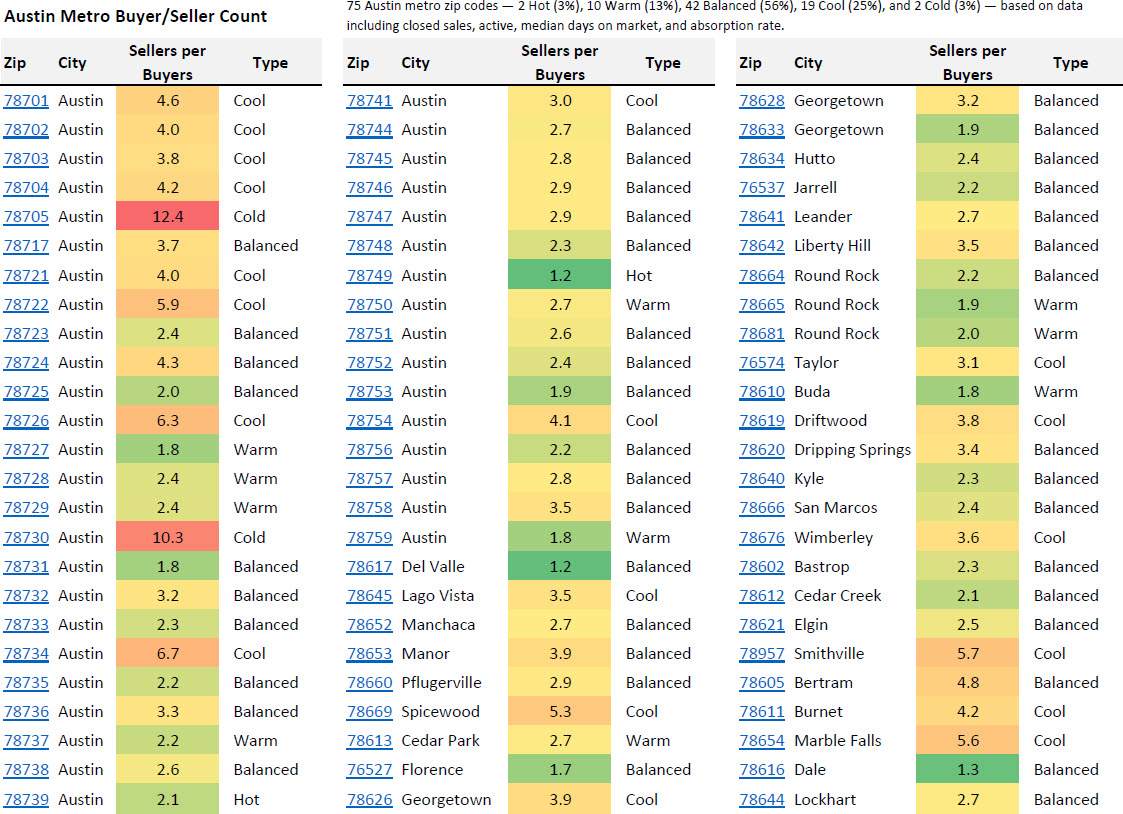The height and width of the screenshot is (814, 1123).
Task: Click the 78957 Smithville zip link
Action: (x=761, y=653)
